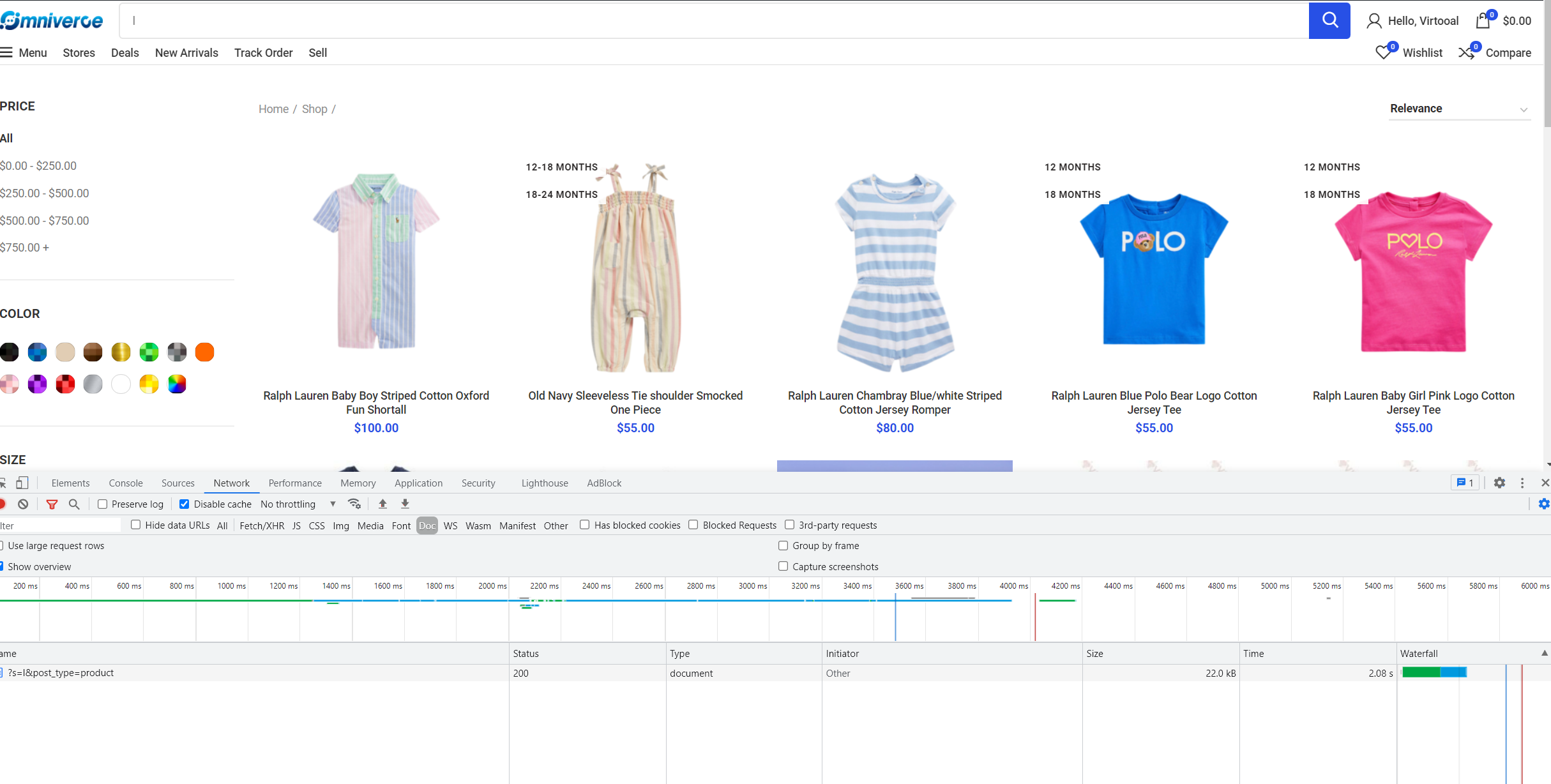Click the Export HAR download icon

tap(405, 504)
